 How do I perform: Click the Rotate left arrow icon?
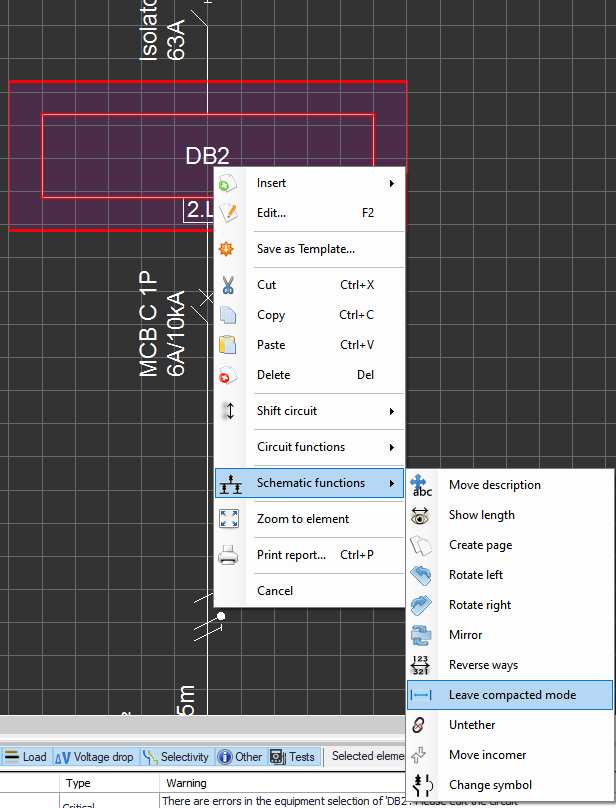coord(421,575)
